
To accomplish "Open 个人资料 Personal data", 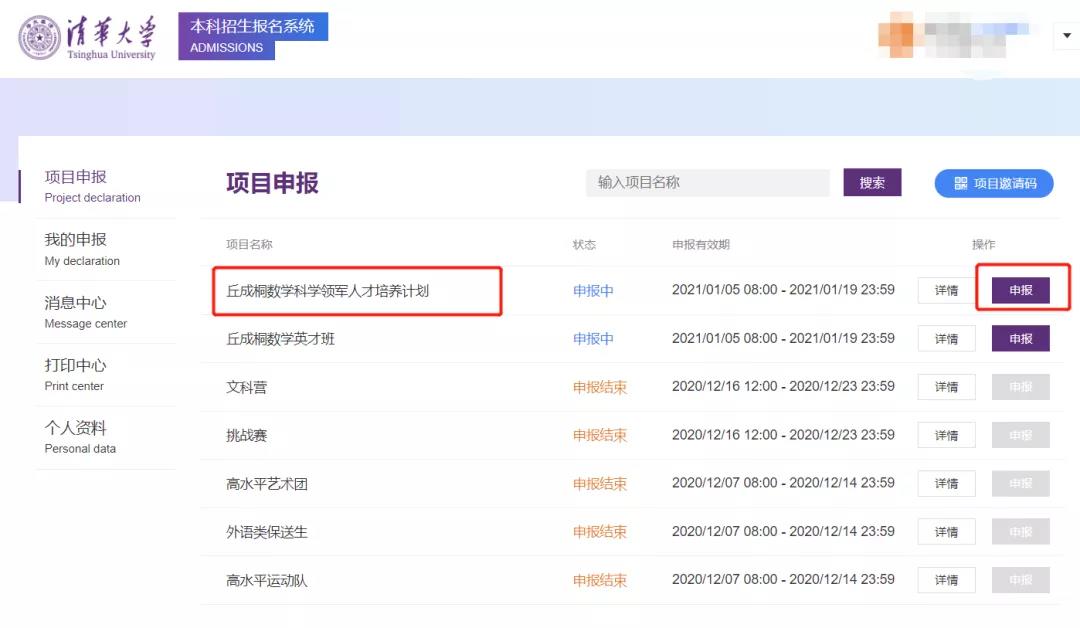I will tap(80, 438).
